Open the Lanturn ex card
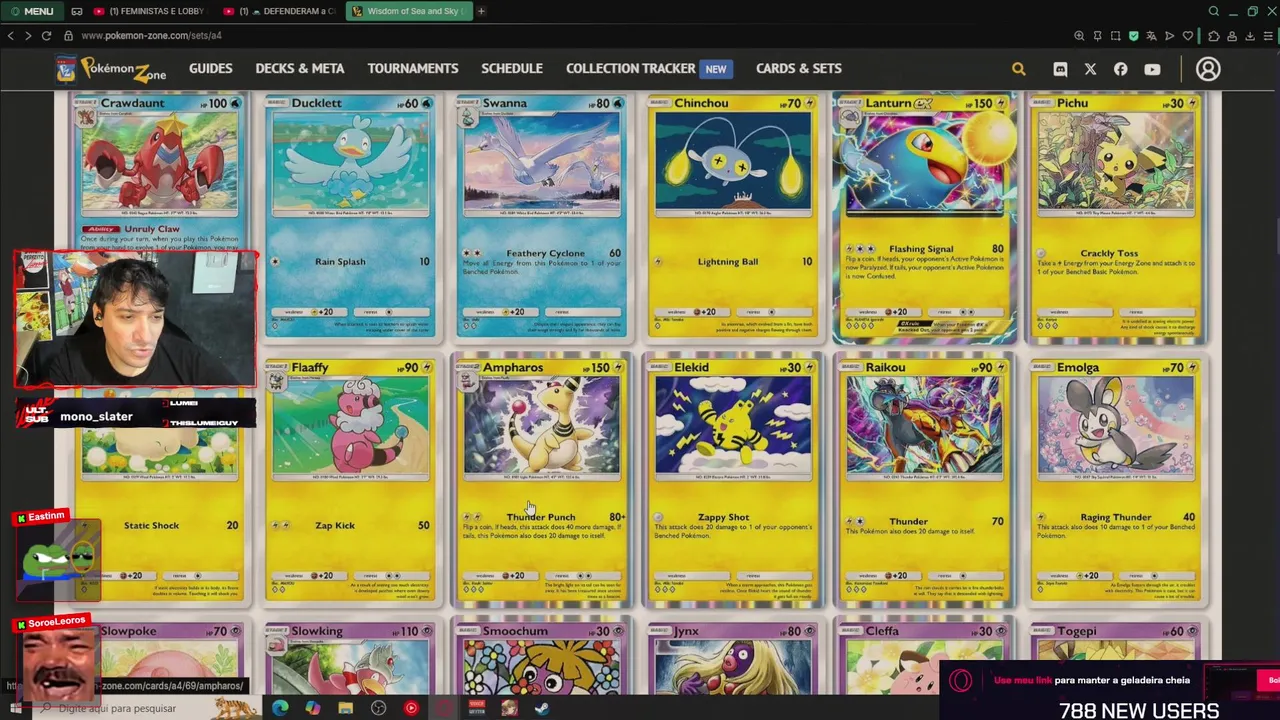The height and width of the screenshot is (720, 1280). click(x=925, y=217)
